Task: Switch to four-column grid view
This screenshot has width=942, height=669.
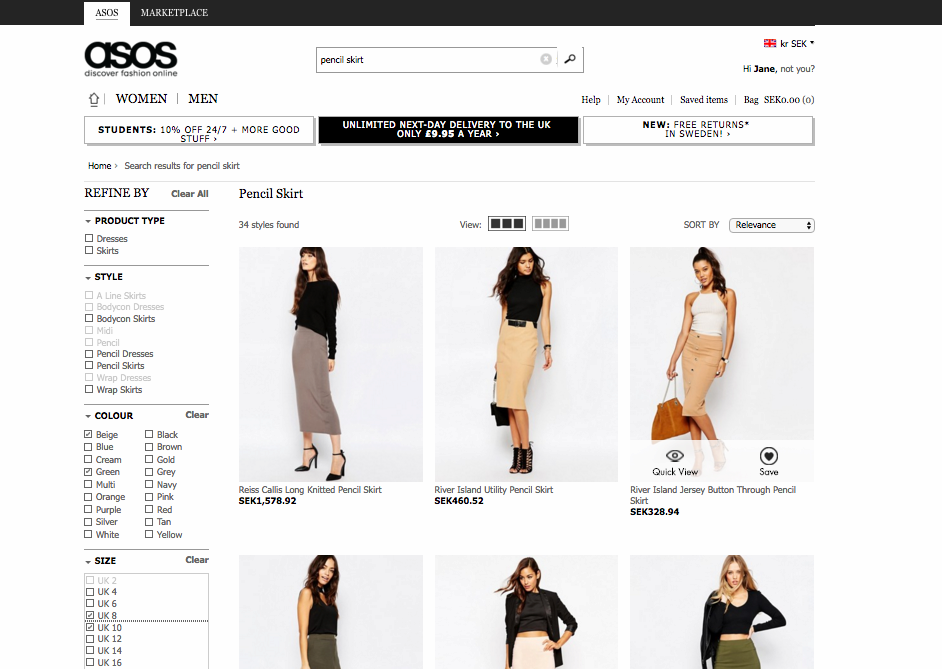Action: (550, 224)
